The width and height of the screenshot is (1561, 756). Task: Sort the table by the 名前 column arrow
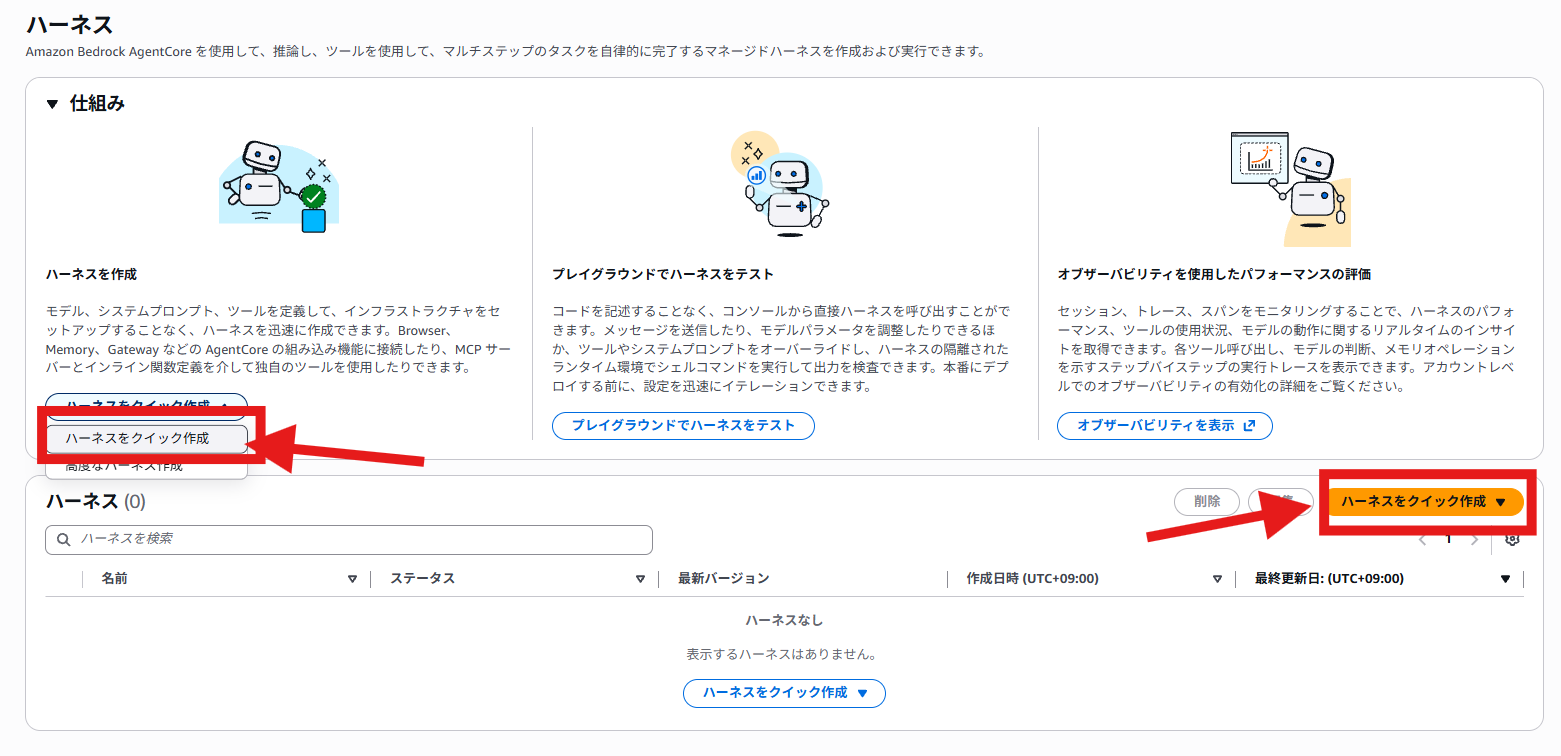[352, 579]
